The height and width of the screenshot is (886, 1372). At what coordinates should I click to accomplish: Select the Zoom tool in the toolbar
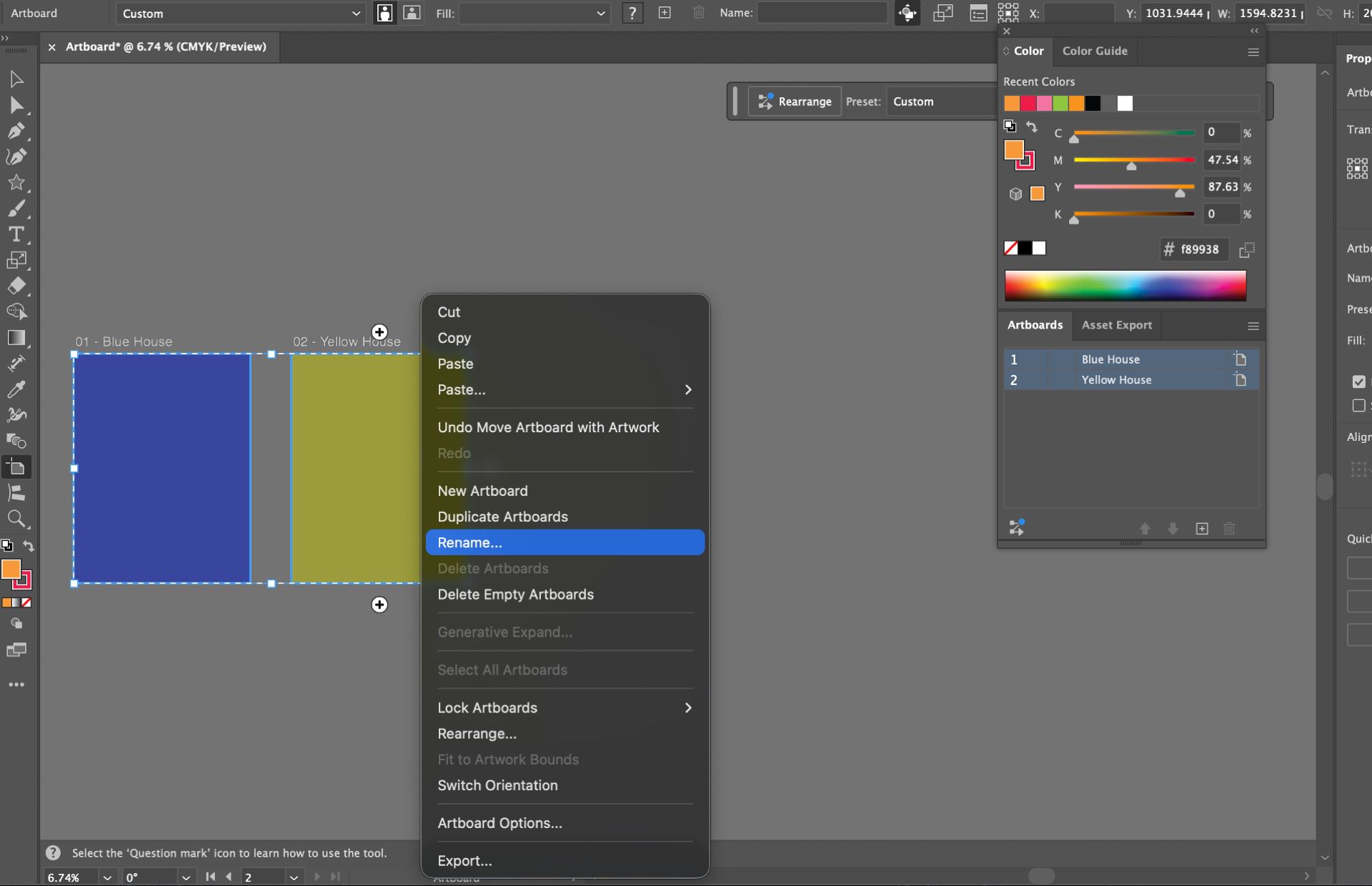(x=16, y=519)
